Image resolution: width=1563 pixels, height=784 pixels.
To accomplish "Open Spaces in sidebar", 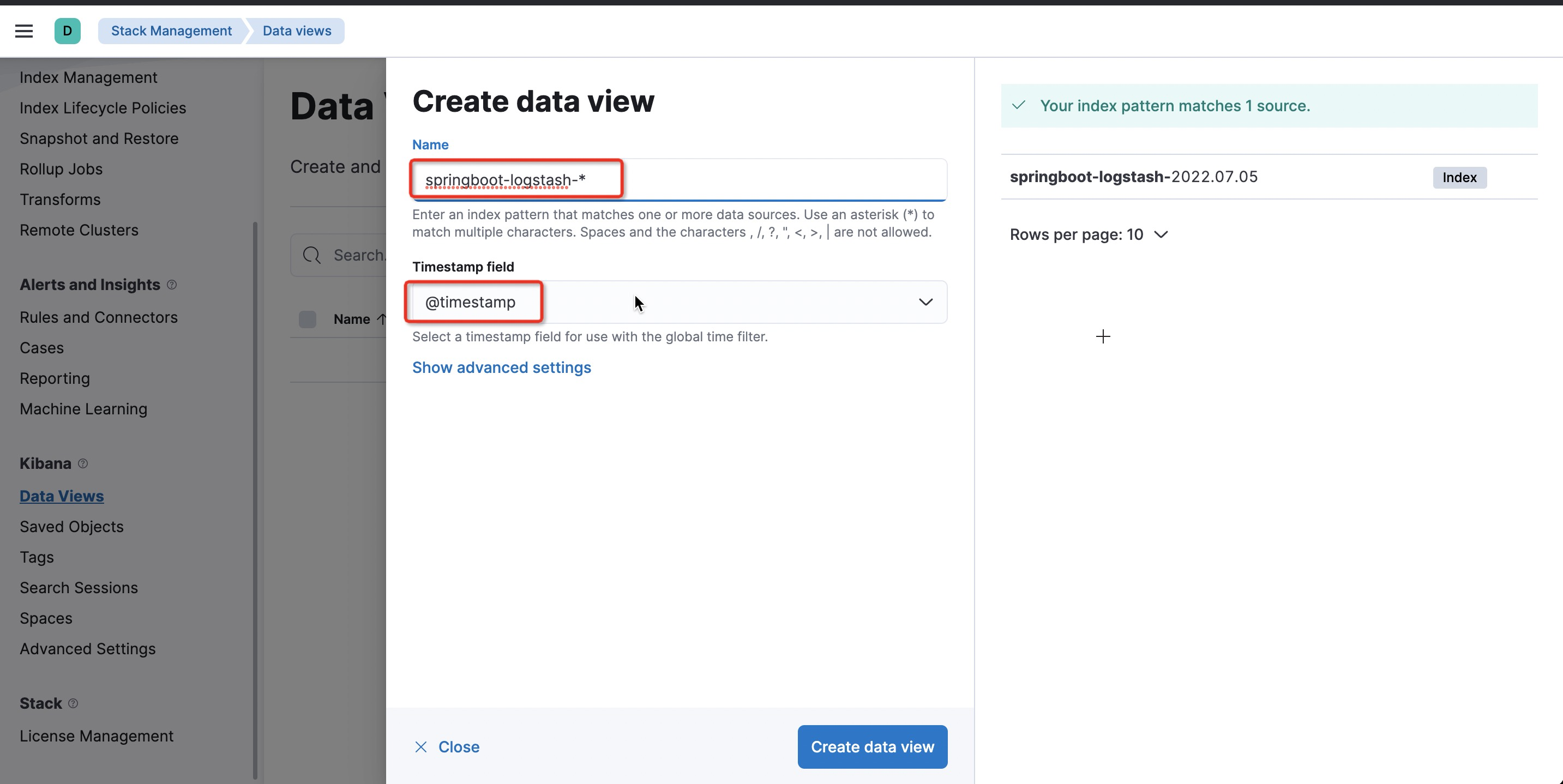I will point(46,619).
